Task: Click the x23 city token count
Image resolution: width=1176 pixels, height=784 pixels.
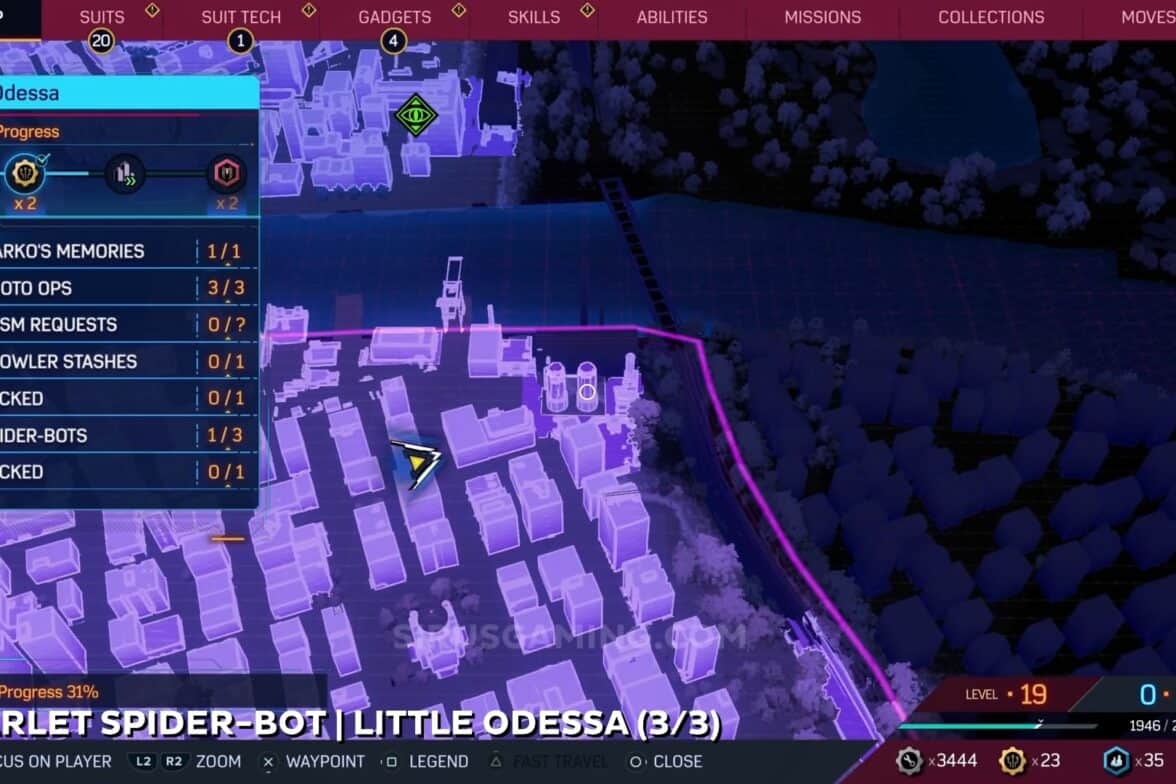Action: 1046,761
